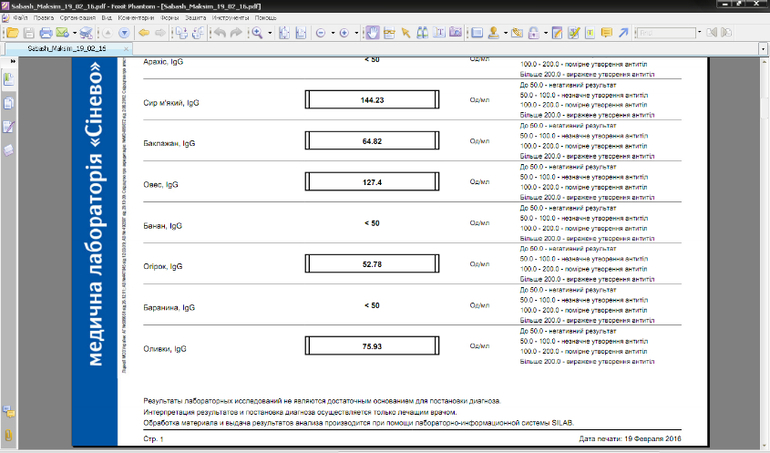Viewport: 770px width, 453px height.
Task: Expand the email icon dropdown arrow
Action: point(73,33)
